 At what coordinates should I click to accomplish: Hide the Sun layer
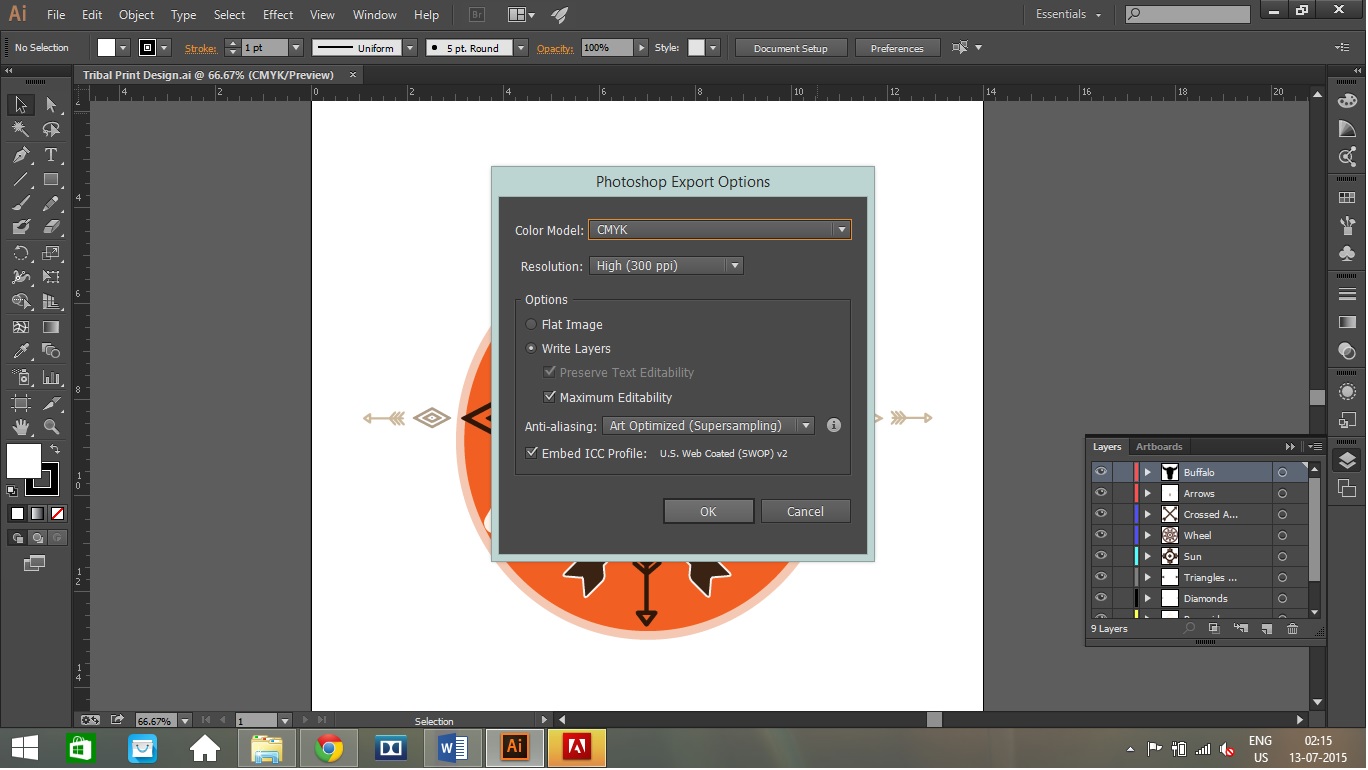coord(1101,556)
